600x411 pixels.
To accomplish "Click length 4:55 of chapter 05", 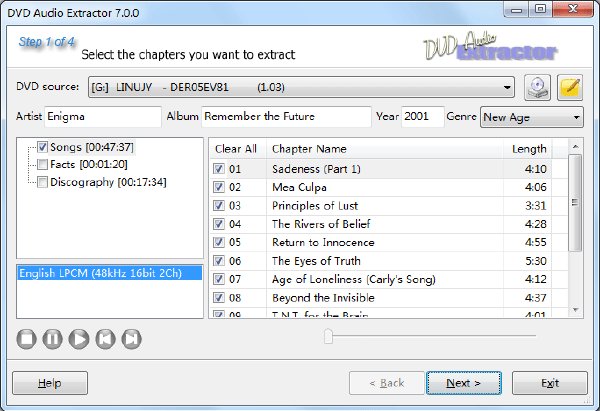I will pos(536,242).
